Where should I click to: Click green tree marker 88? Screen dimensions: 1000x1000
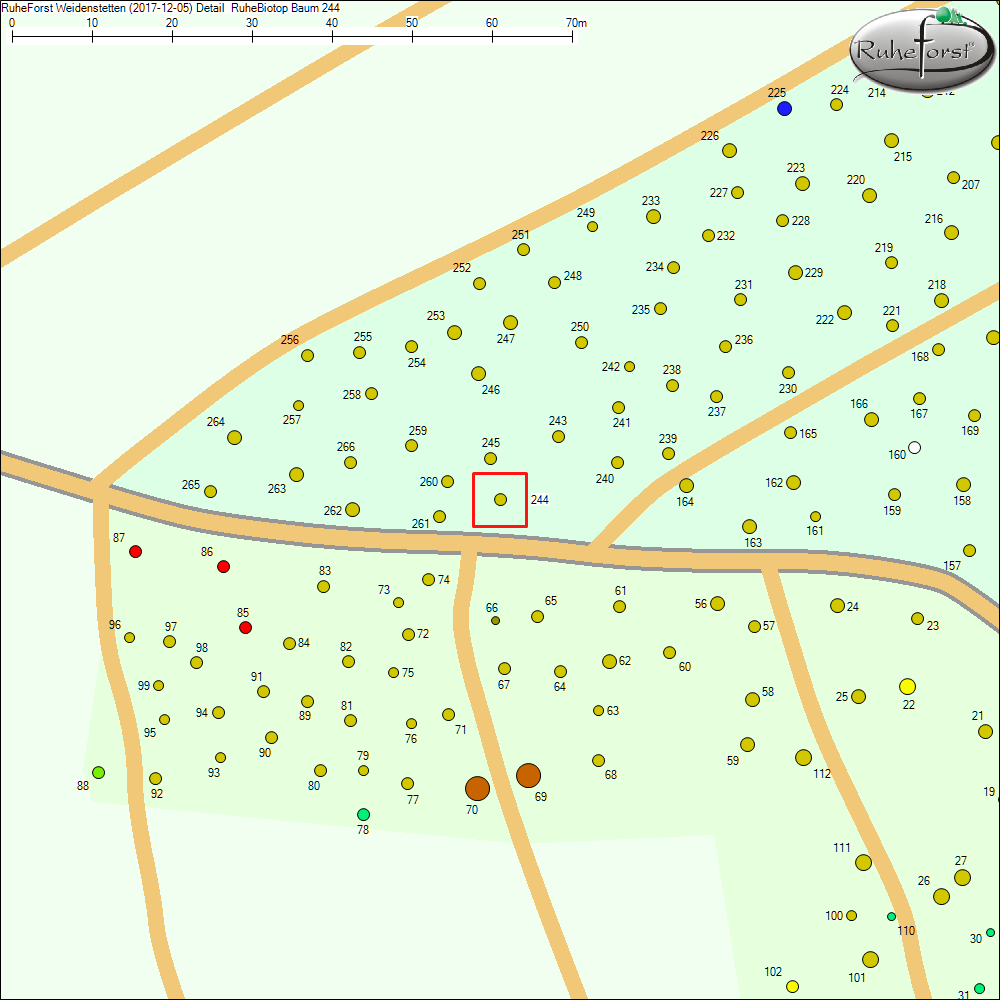(99, 770)
